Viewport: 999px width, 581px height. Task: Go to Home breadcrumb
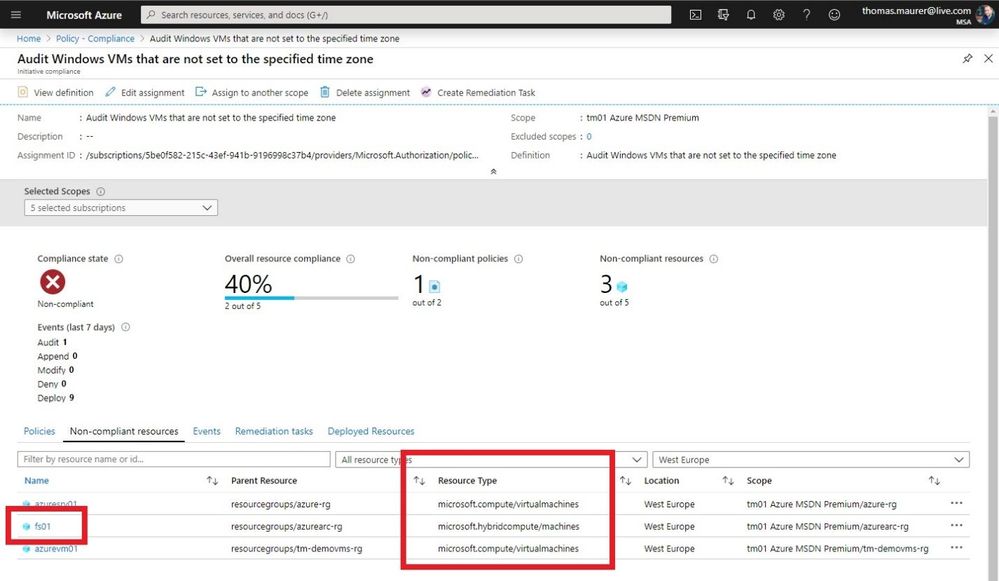point(29,38)
